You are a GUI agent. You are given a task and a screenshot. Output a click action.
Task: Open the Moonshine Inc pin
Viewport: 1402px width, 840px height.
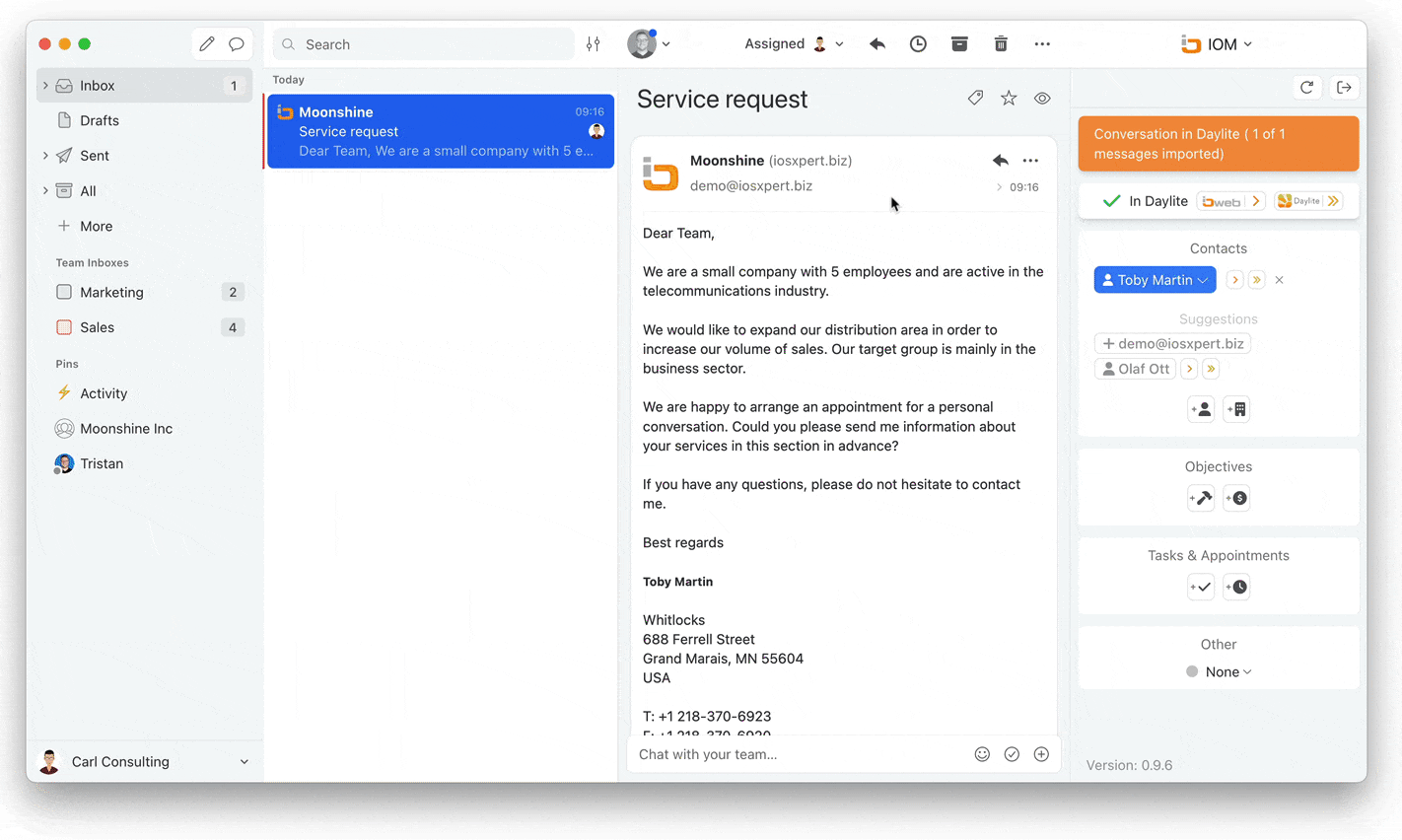click(x=144, y=429)
